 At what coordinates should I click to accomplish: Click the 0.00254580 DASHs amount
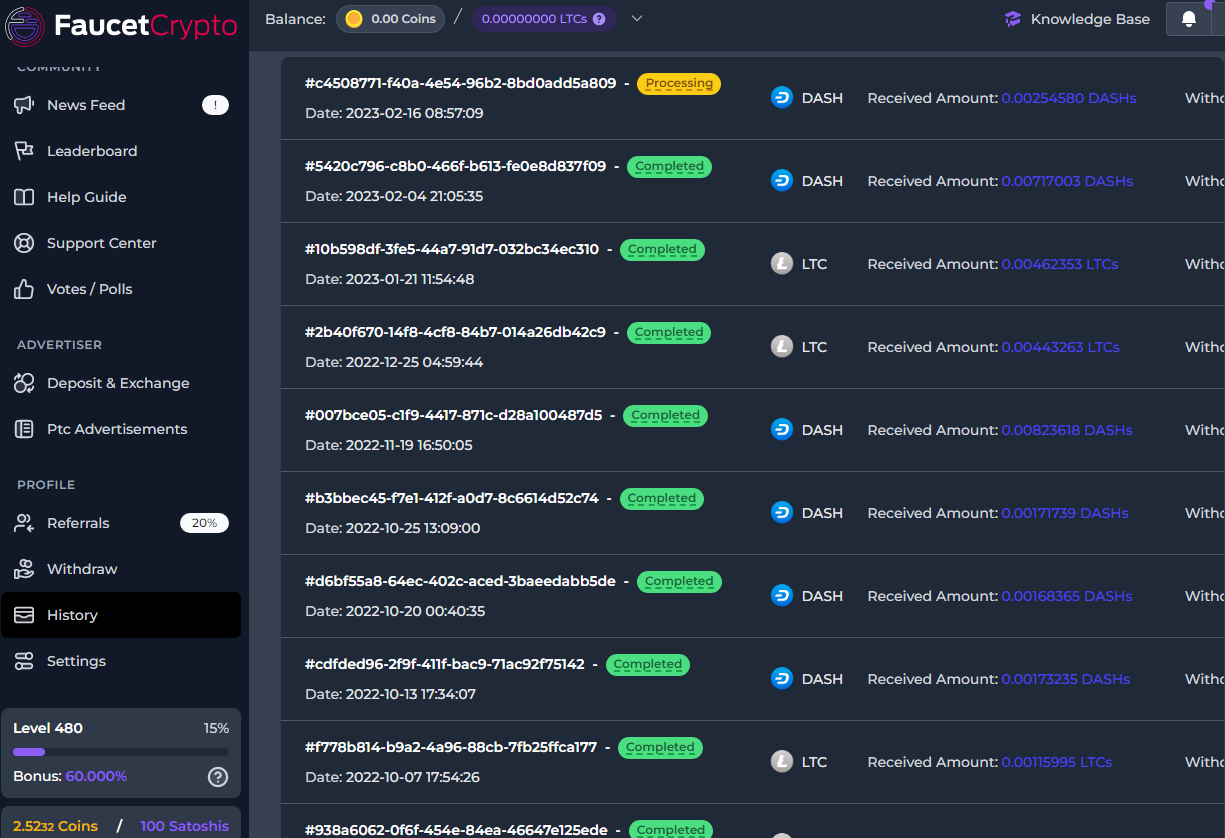coord(1069,98)
